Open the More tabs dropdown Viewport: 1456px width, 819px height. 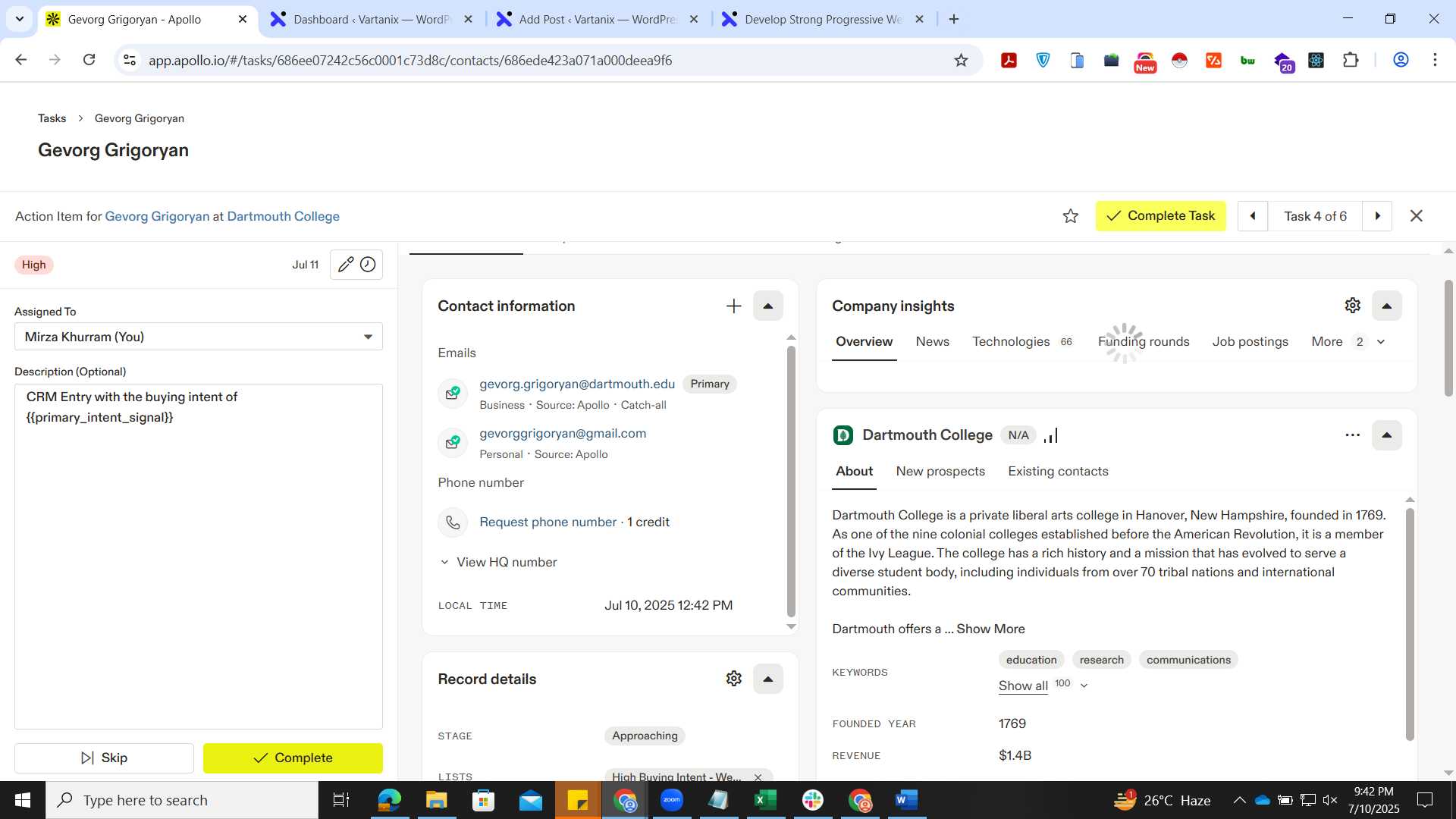pyautogui.click(x=1348, y=342)
